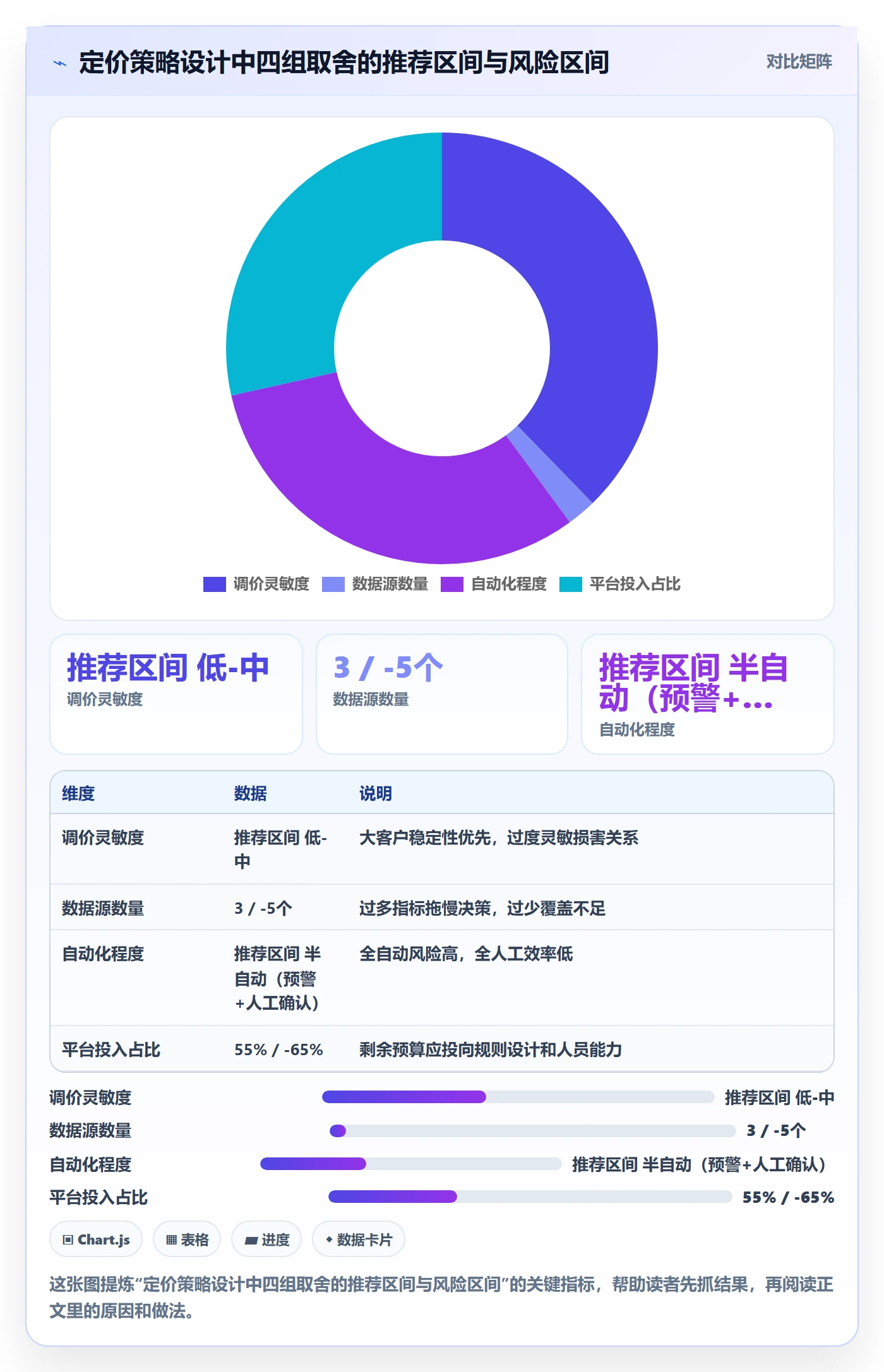Click the 进度 tag chip

pos(266,1239)
